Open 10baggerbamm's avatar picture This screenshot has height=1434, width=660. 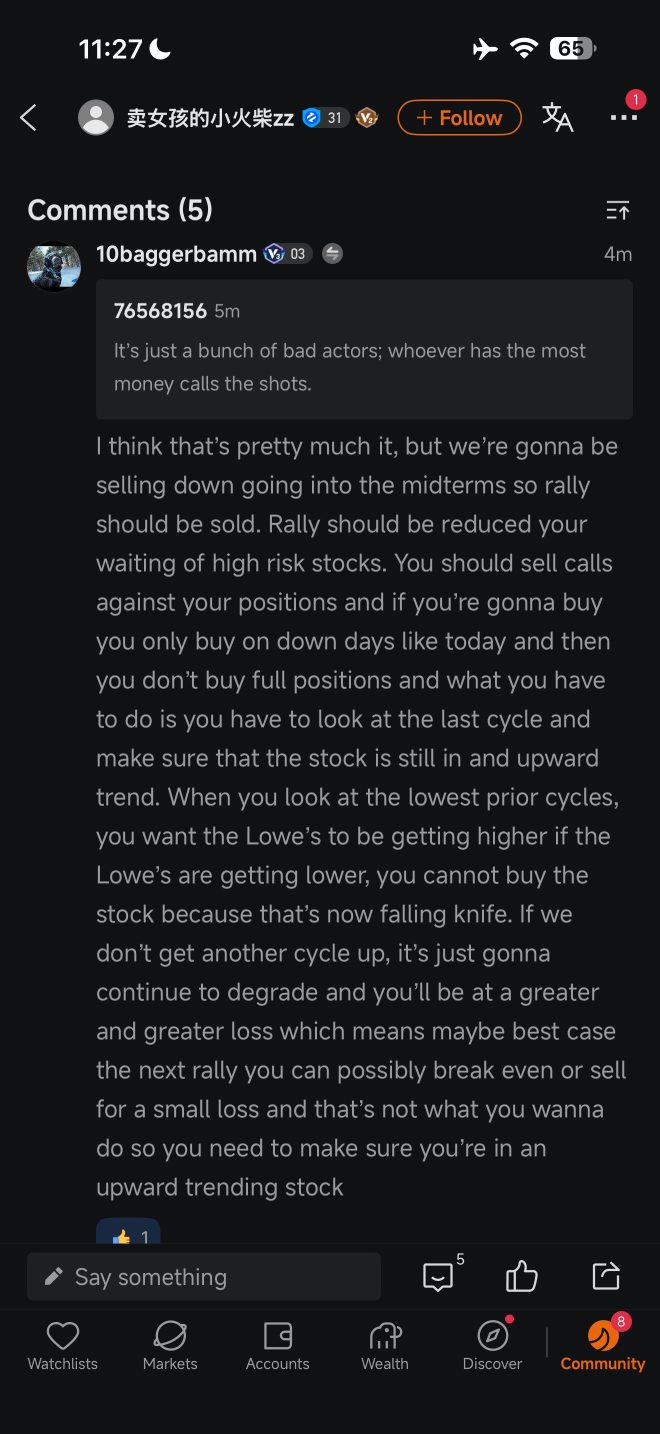pos(54,266)
